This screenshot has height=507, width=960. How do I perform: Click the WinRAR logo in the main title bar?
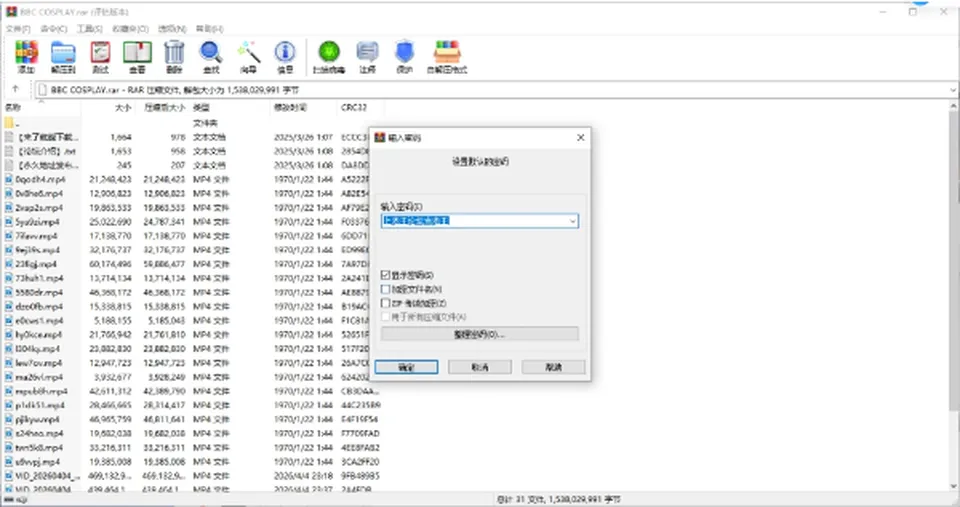tap(11, 12)
